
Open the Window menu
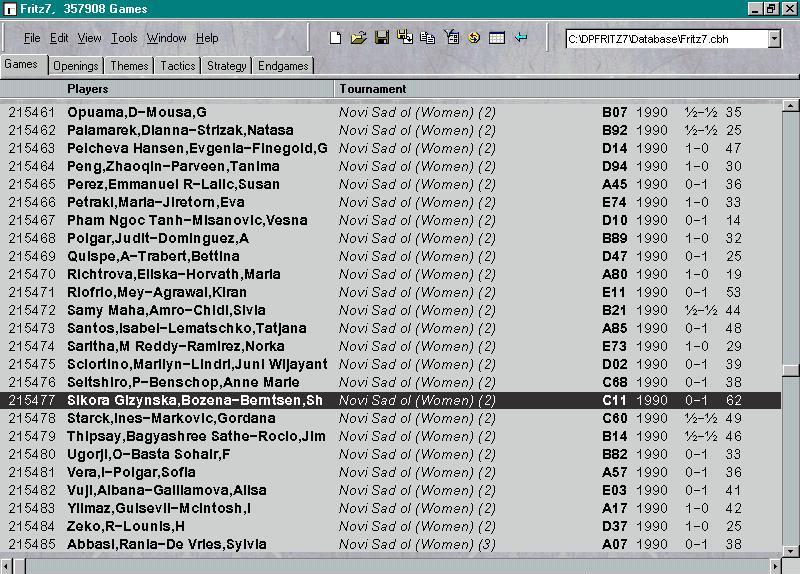tap(166, 38)
